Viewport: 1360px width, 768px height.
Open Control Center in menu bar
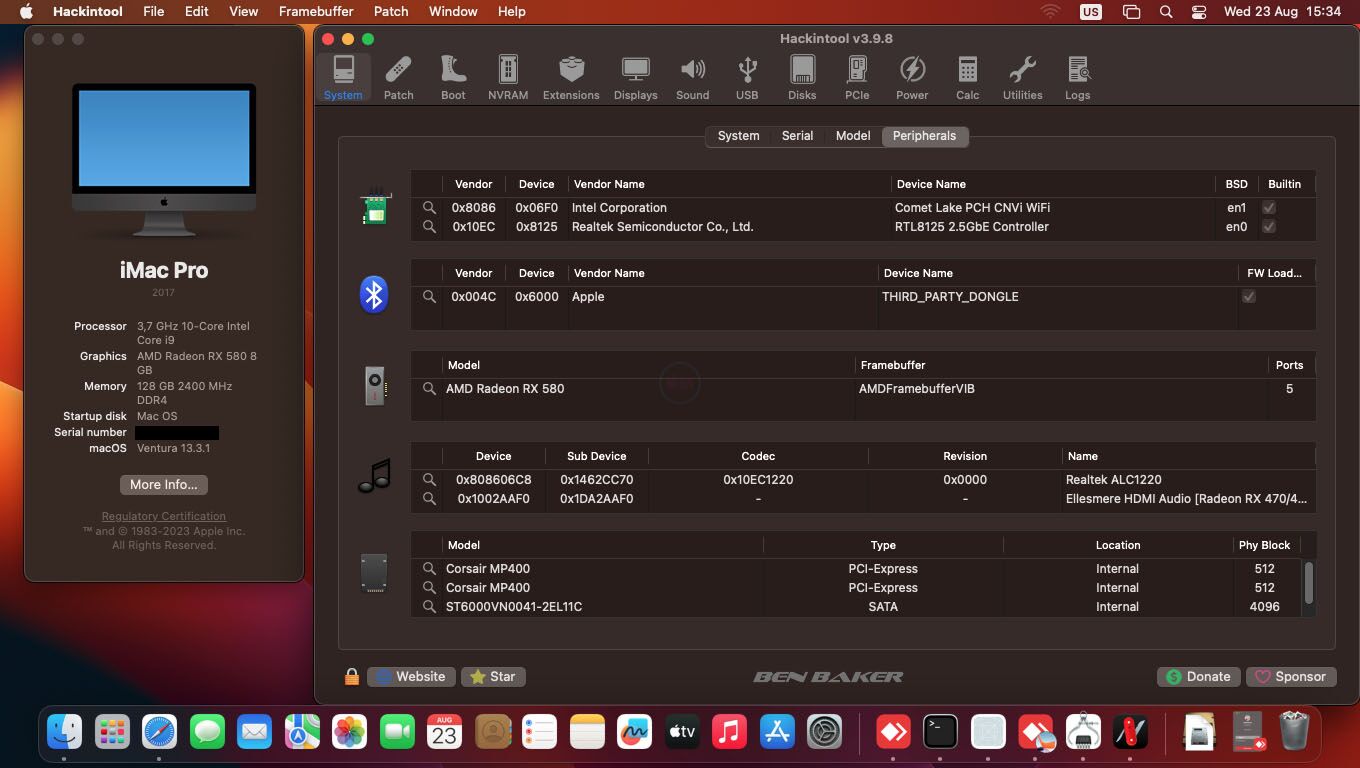(x=1199, y=12)
